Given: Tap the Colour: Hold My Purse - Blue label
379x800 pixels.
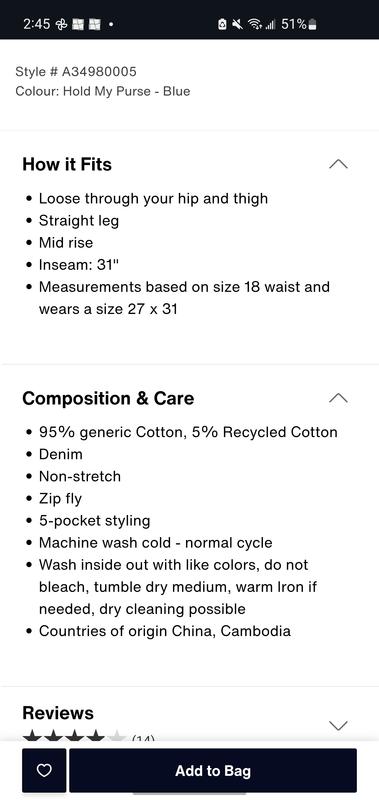Looking at the screenshot, I should [x=103, y=91].
